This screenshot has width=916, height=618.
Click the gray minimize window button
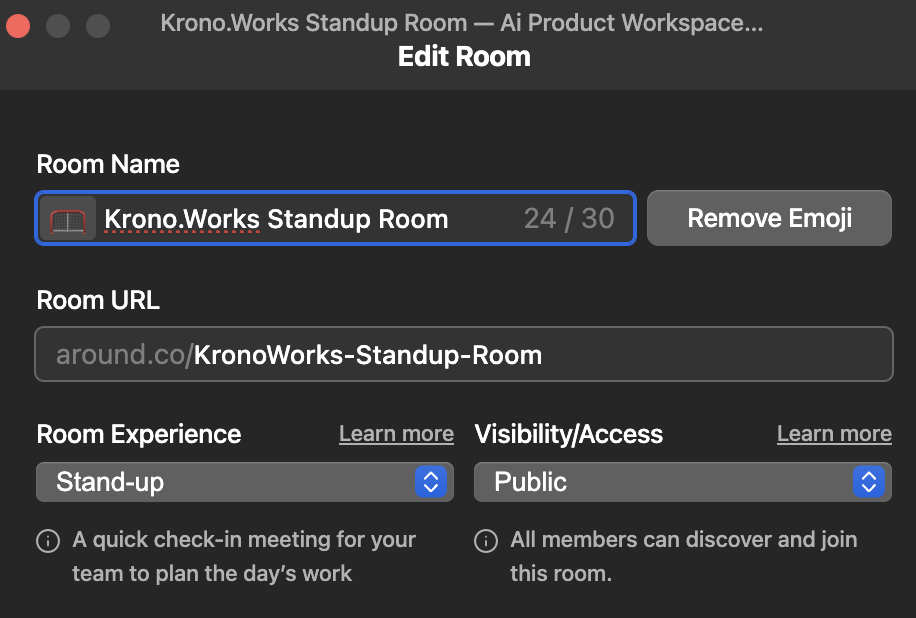(x=58, y=25)
